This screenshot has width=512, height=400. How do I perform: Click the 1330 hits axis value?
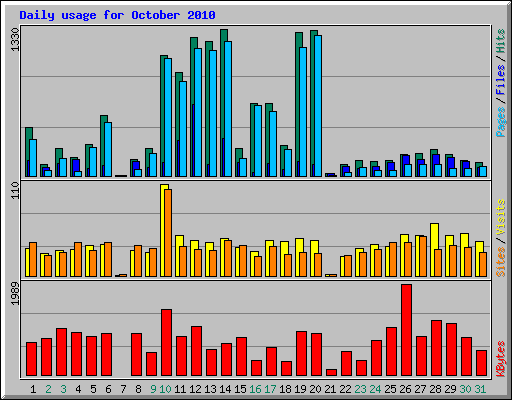(15, 40)
